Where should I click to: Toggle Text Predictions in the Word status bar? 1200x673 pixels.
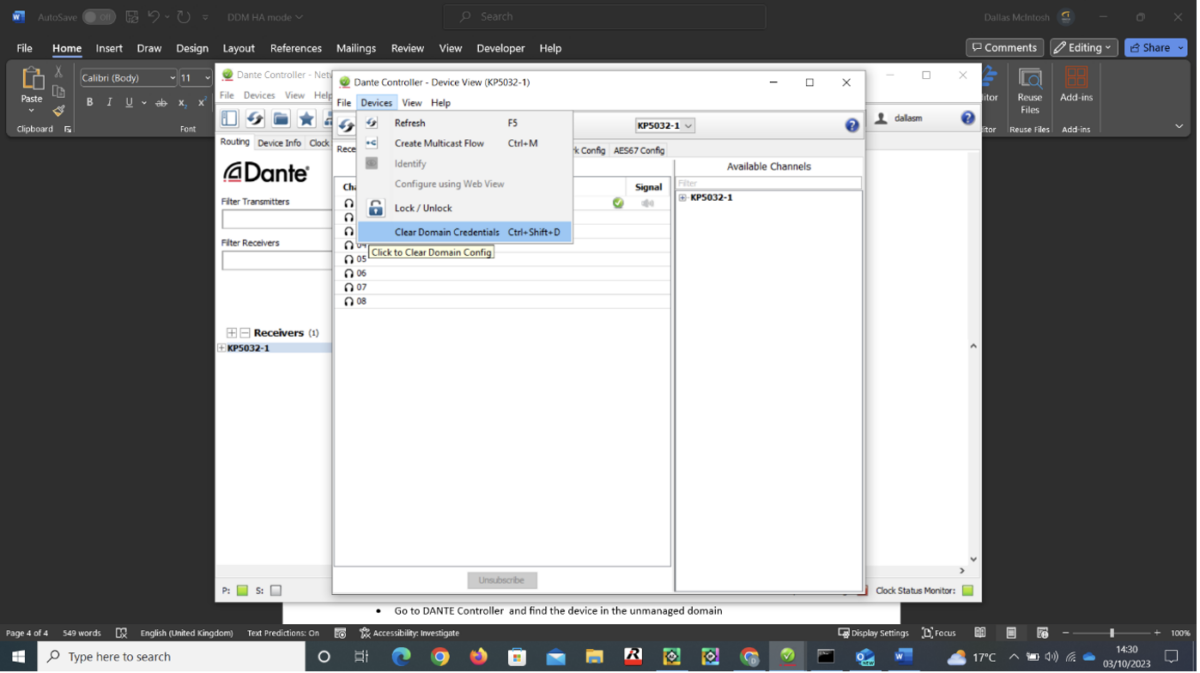(x=285, y=632)
